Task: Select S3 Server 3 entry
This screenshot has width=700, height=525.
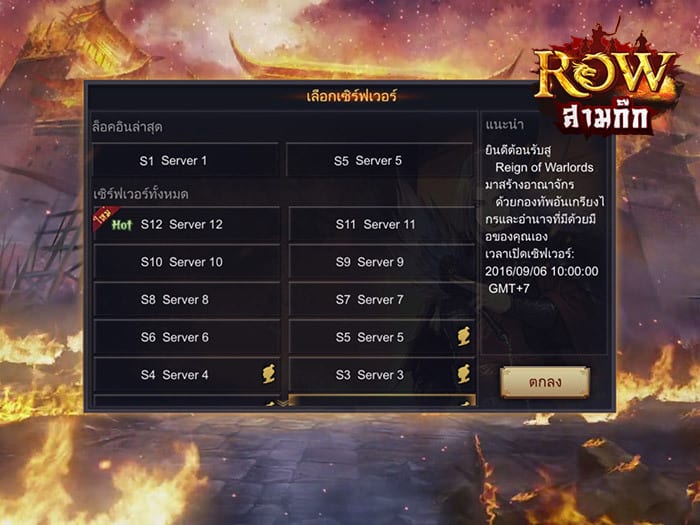Action: (382, 375)
